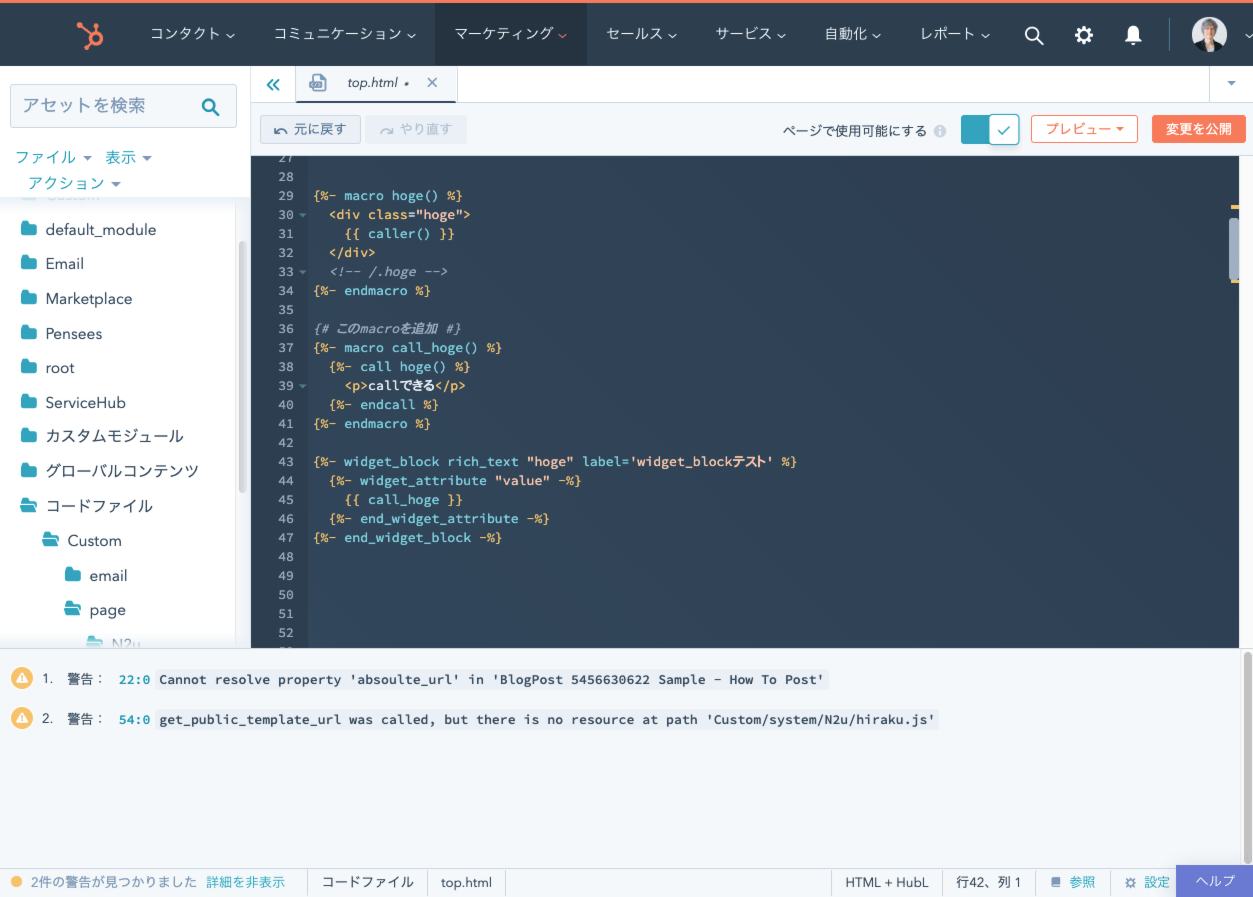Toggle the ページで使用可能にする switch
This screenshot has height=897, width=1253.
coord(989,129)
